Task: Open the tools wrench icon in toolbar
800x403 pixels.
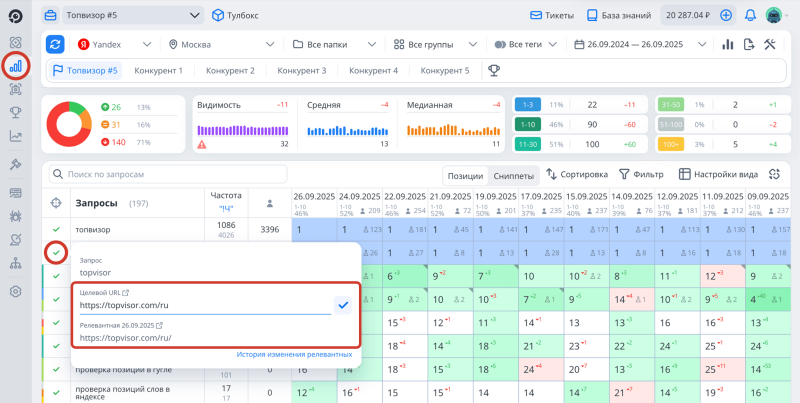Action: pos(770,45)
